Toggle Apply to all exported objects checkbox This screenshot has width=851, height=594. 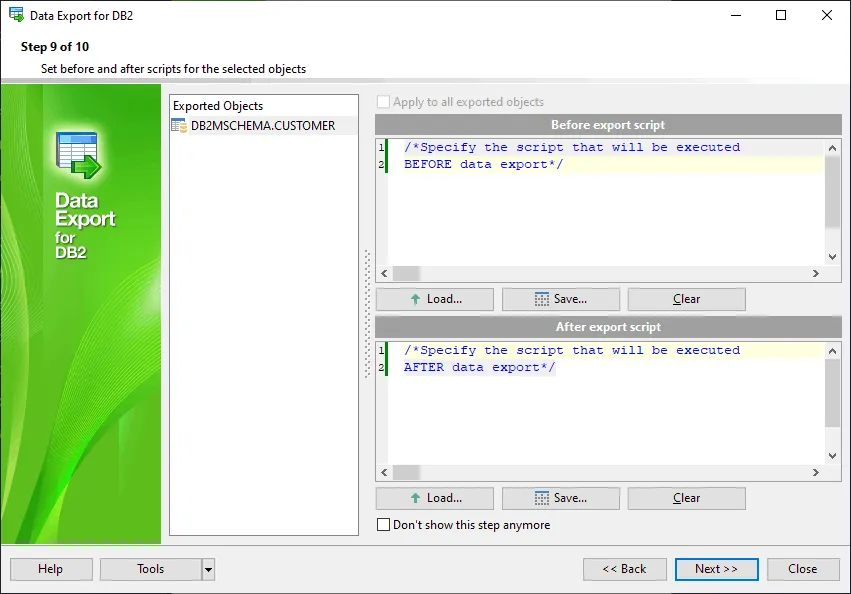click(x=383, y=102)
